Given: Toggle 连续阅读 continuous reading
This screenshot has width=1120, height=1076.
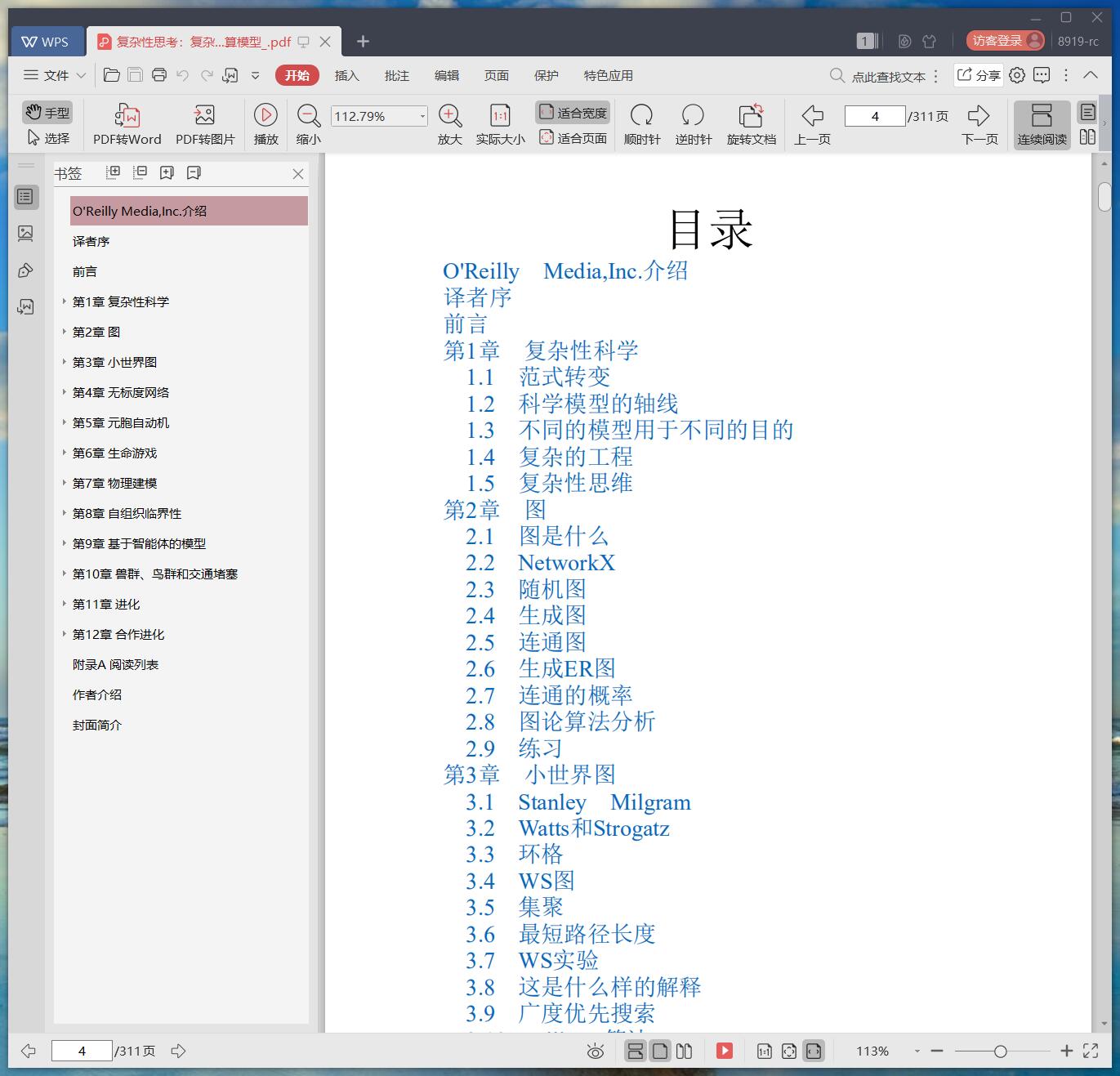Looking at the screenshot, I should tap(1042, 125).
